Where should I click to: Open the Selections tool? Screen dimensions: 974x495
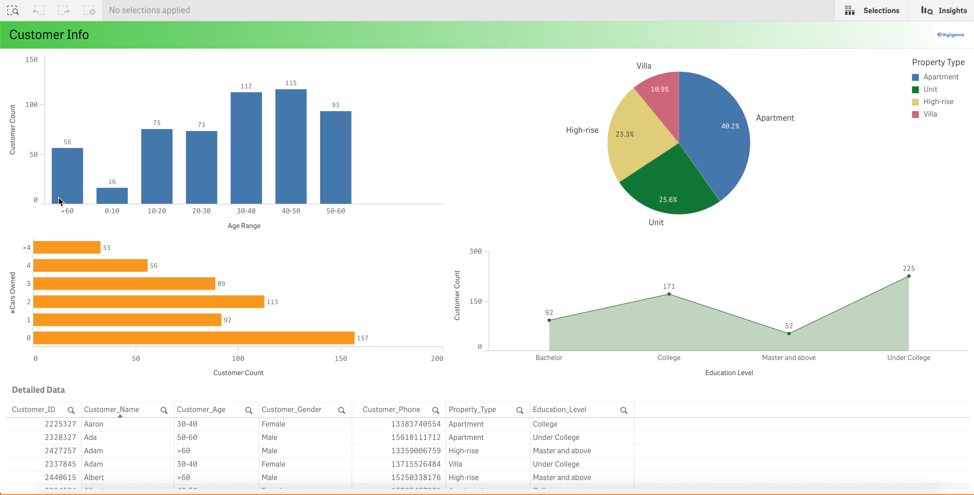(871, 10)
